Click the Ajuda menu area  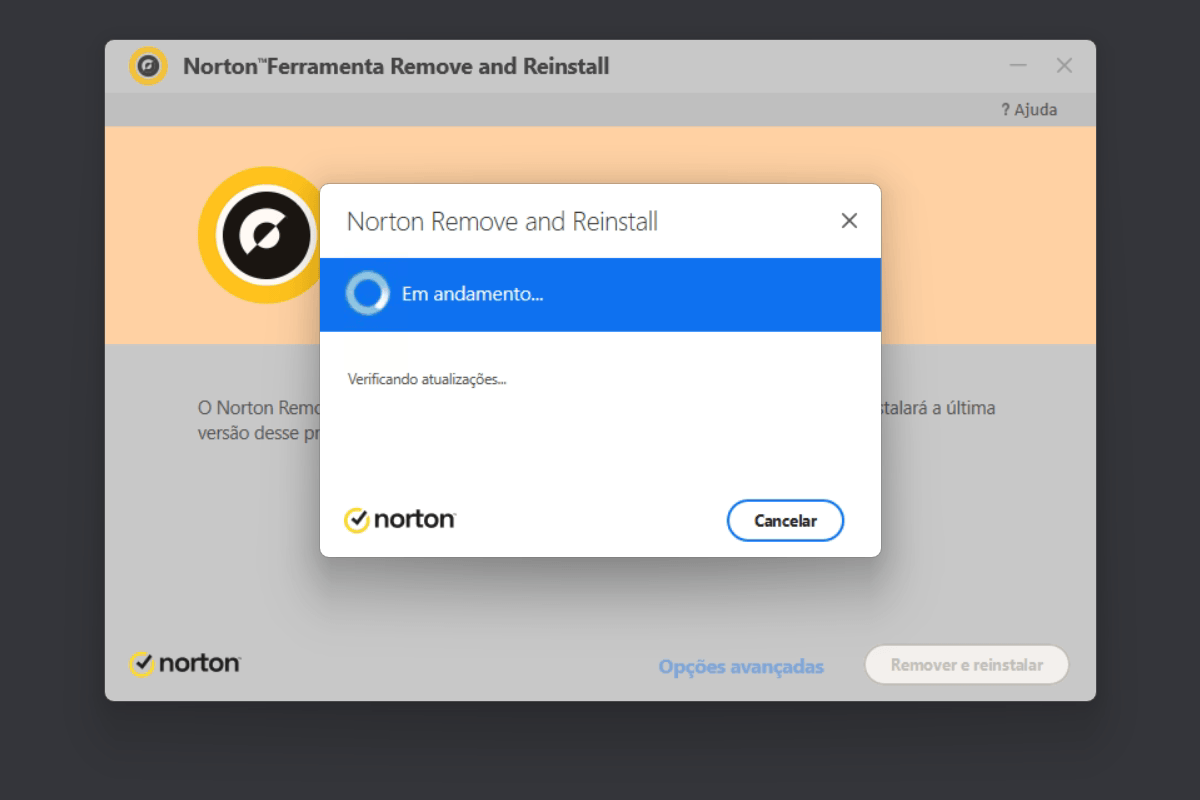point(1028,109)
